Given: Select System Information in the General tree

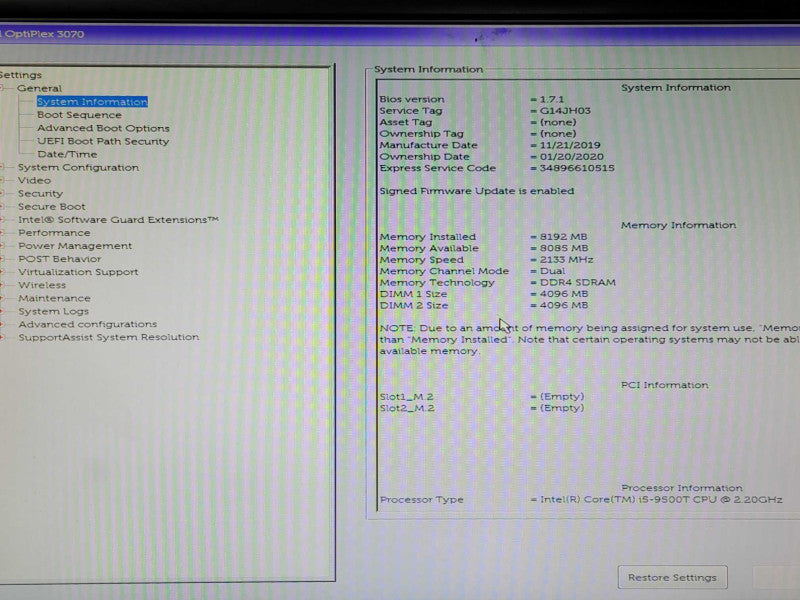Looking at the screenshot, I should coord(92,102).
